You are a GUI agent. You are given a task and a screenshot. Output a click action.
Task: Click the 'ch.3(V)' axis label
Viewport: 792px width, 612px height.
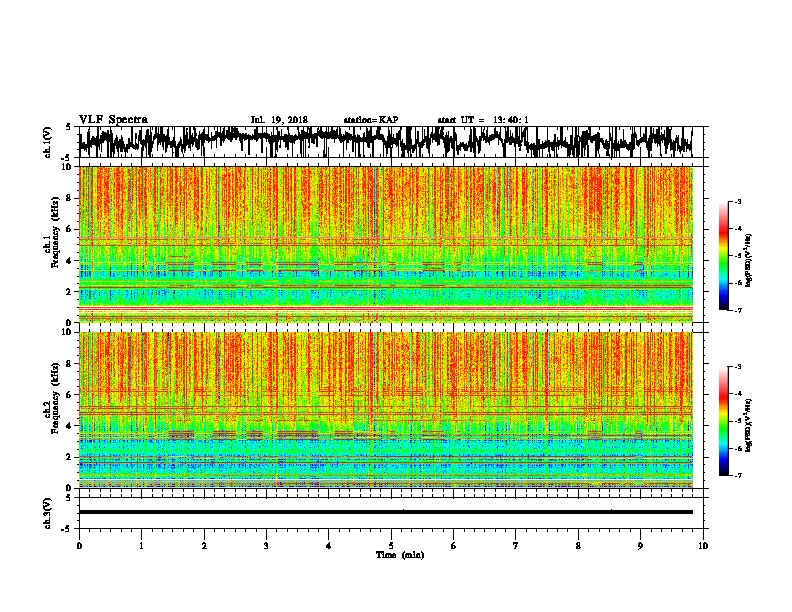pyautogui.click(x=48, y=513)
